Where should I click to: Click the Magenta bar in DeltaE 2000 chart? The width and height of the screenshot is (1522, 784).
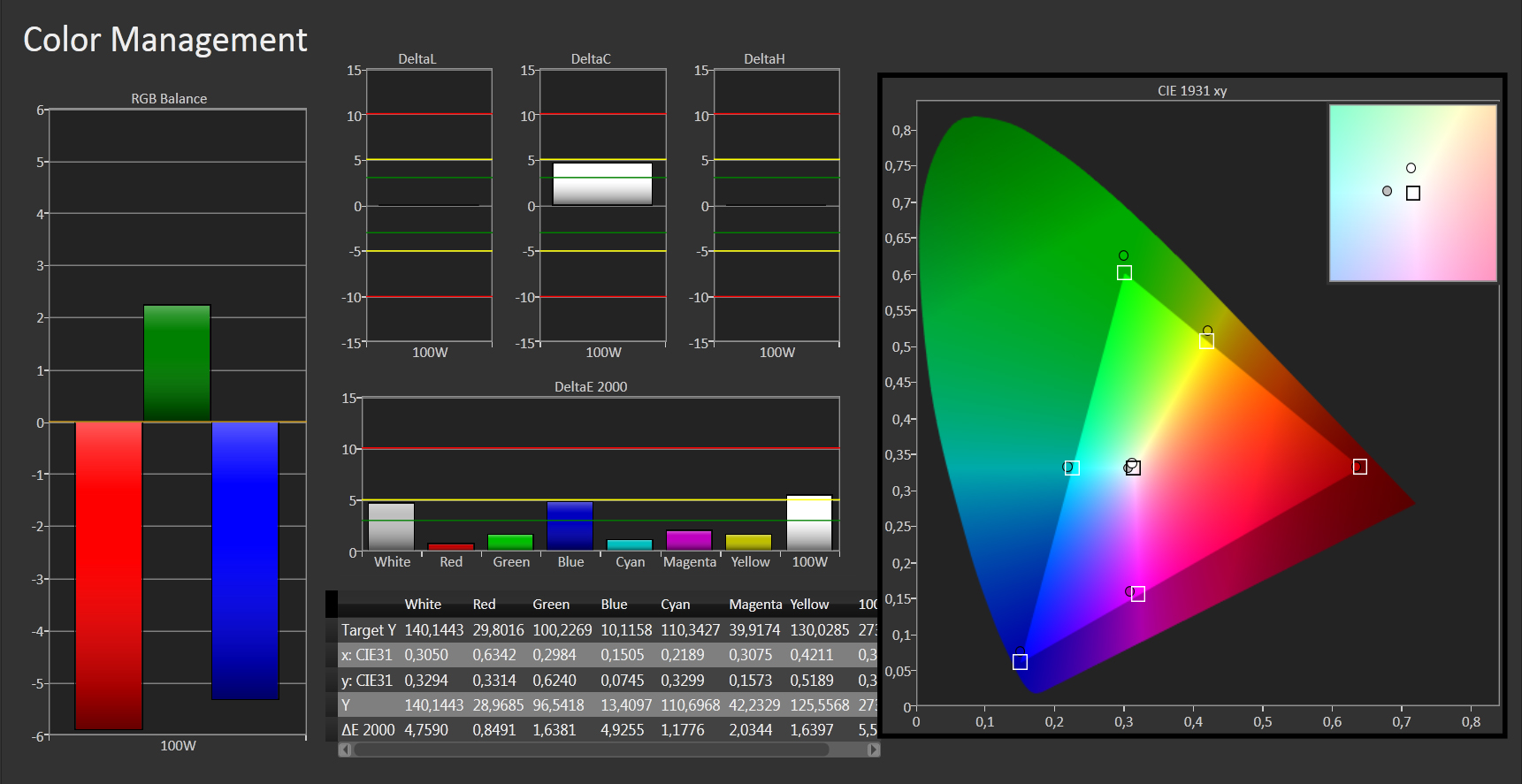(x=689, y=540)
